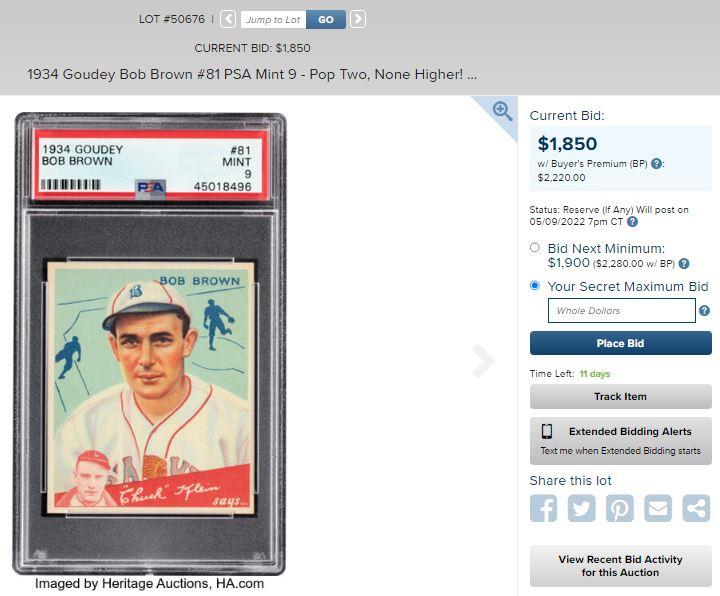
Task: Share this lot on Twitter
Action: point(581,508)
